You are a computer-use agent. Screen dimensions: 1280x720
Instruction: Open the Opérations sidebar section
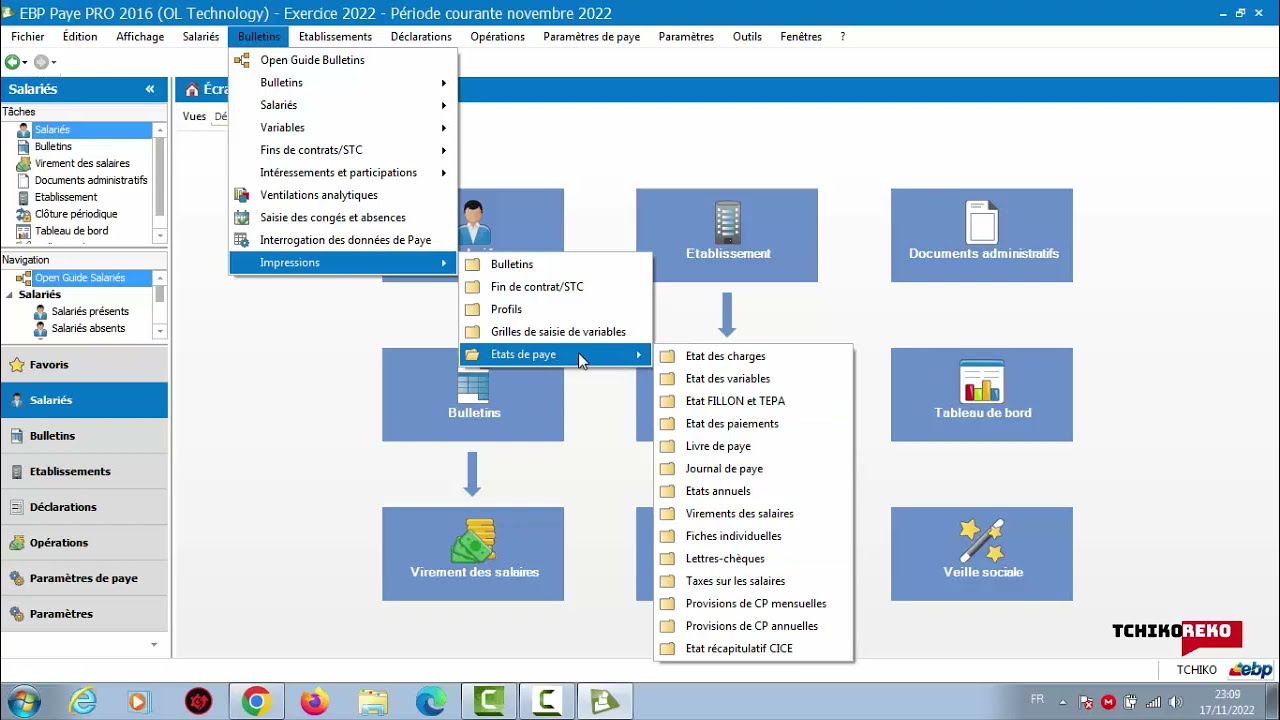[85, 543]
